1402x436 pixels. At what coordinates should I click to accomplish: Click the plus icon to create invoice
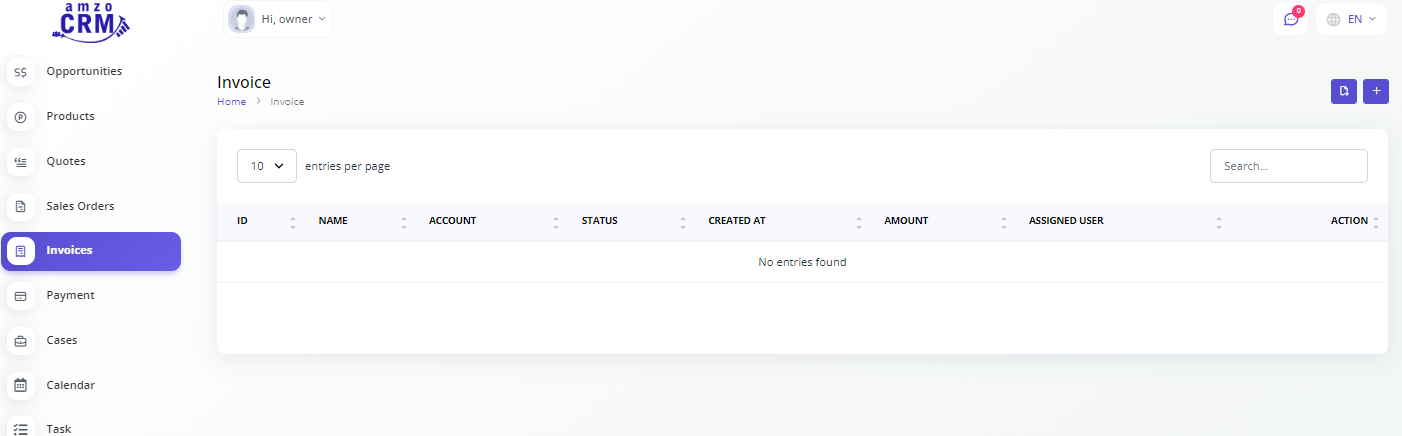click(1376, 91)
